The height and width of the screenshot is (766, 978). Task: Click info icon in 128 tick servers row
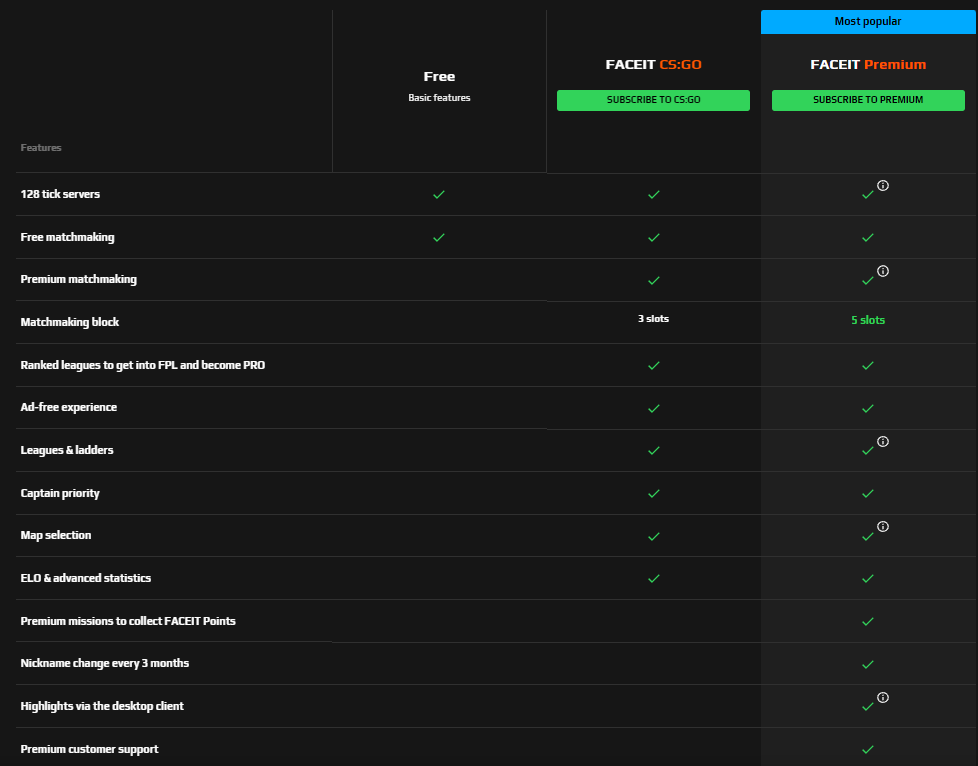coord(883,185)
